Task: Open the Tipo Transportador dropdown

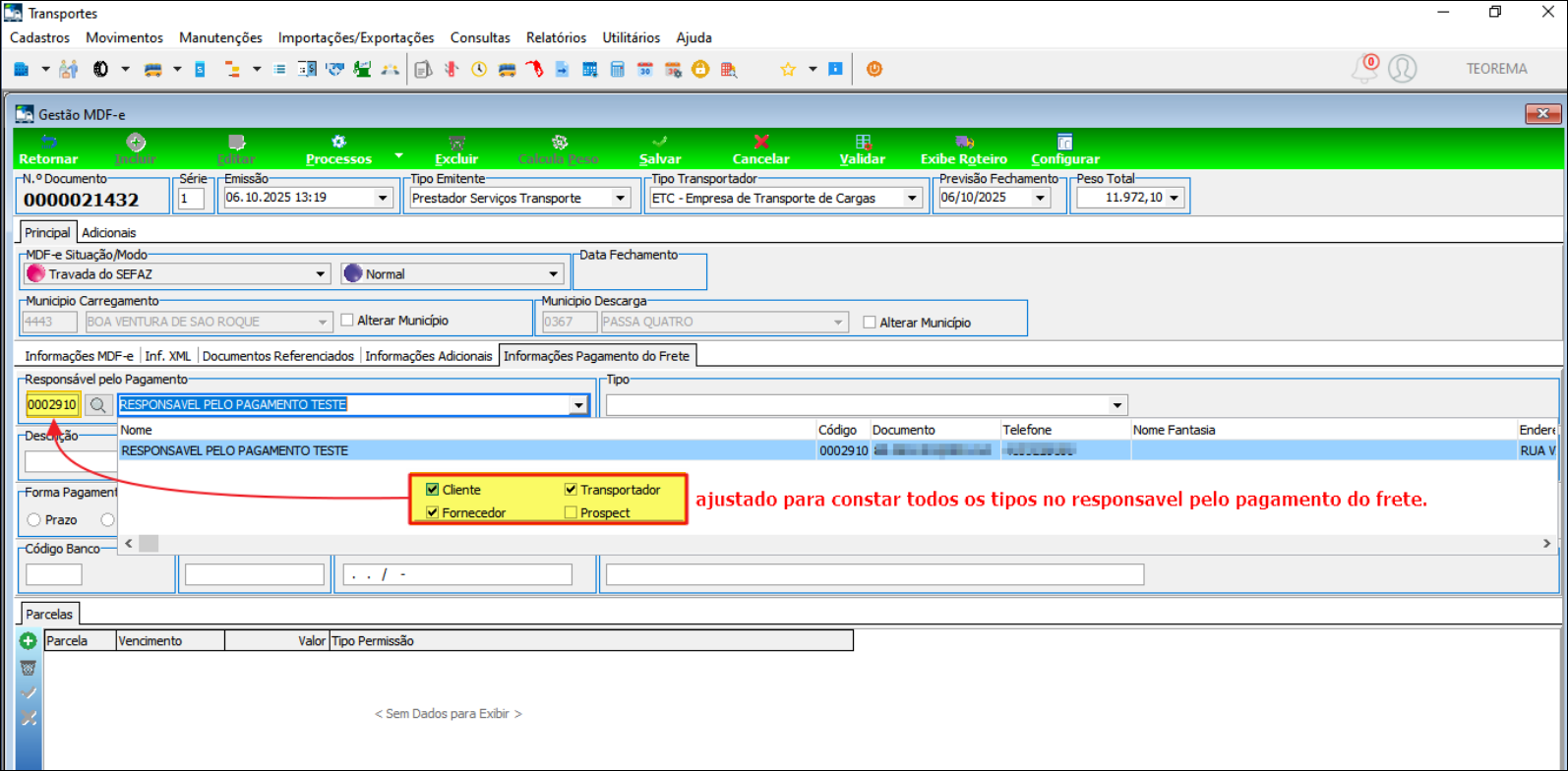Action: 912,199
